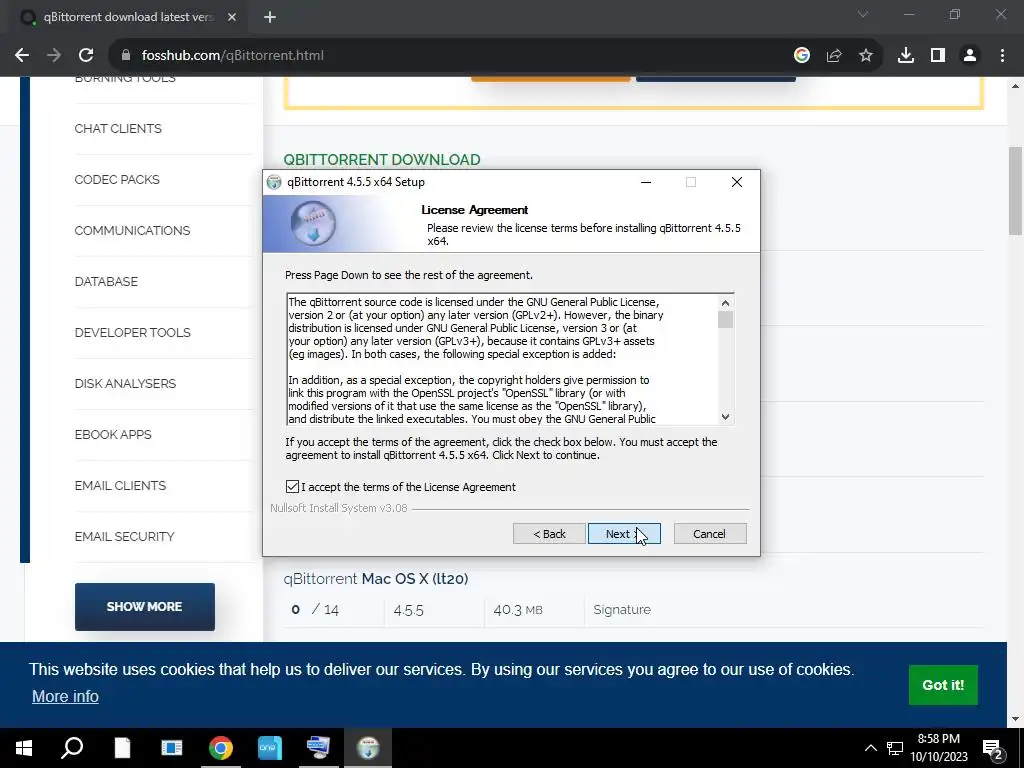Close the qBittorrent download tab
This screenshot has height=768, width=1024.
[232, 17]
